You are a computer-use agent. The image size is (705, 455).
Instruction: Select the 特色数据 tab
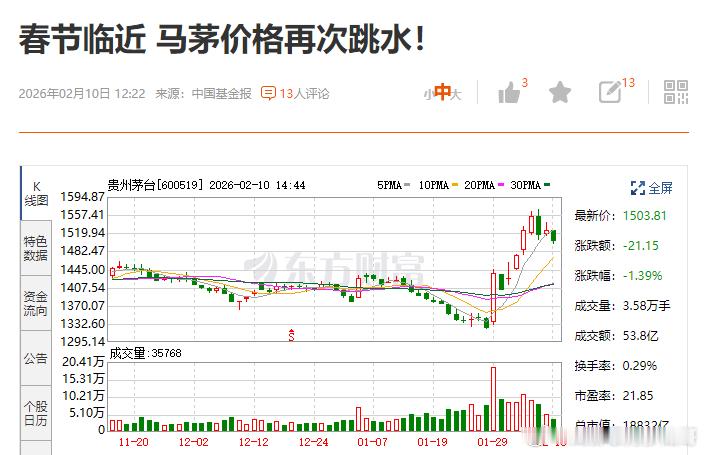pyautogui.click(x=36, y=248)
